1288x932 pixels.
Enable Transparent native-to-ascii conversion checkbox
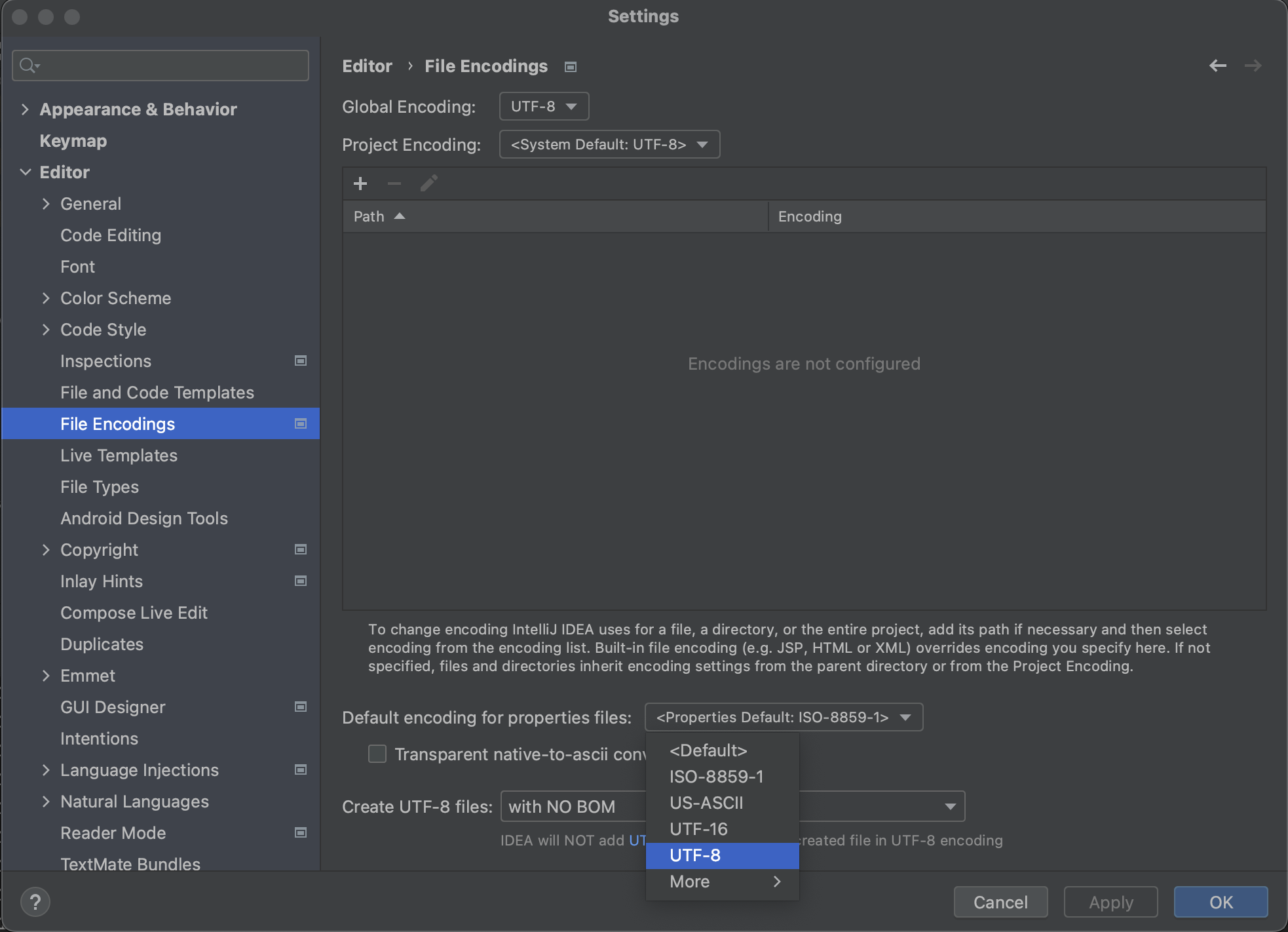click(x=377, y=754)
